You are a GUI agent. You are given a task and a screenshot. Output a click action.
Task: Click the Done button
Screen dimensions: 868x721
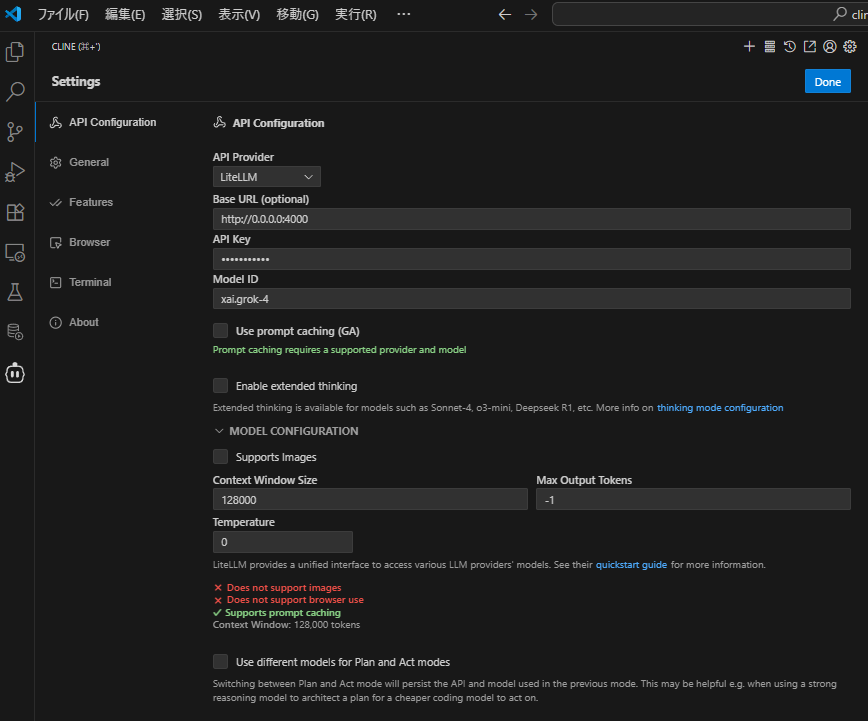coord(828,81)
